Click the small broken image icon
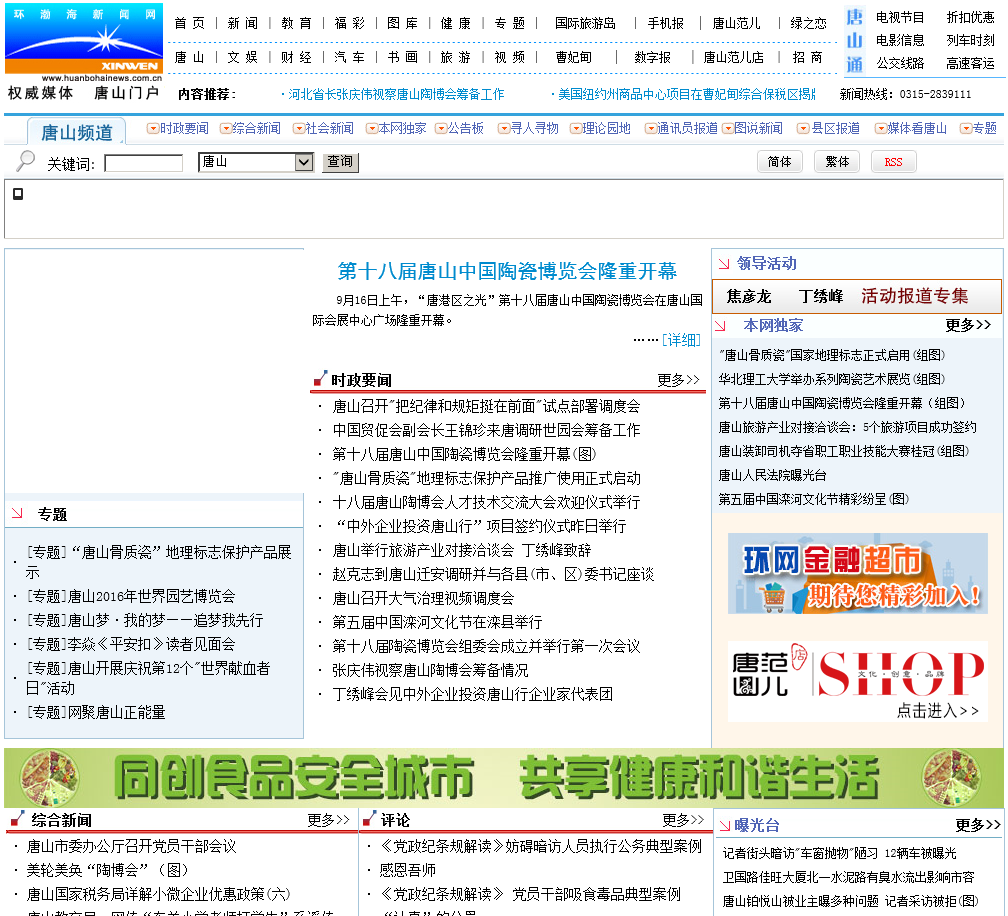 coord(18,193)
